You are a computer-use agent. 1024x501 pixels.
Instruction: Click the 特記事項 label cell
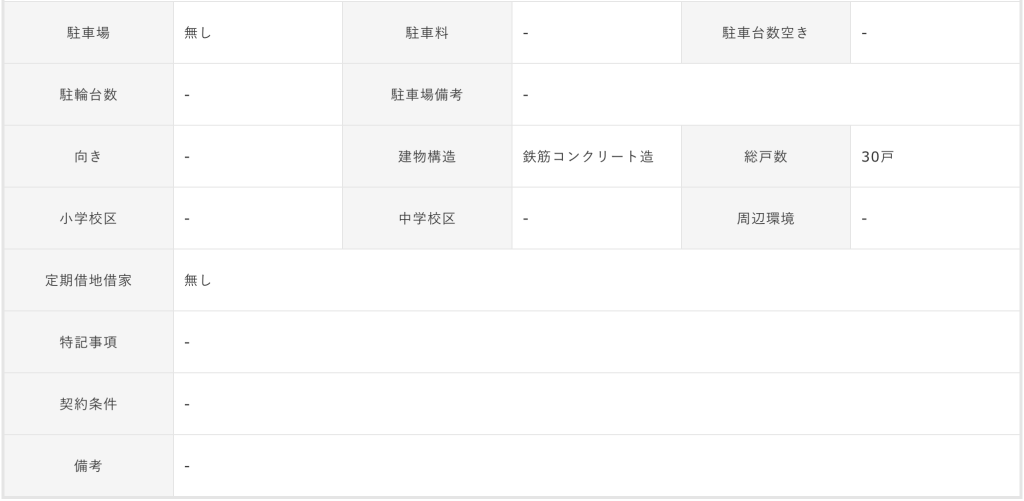click(88, 343)
